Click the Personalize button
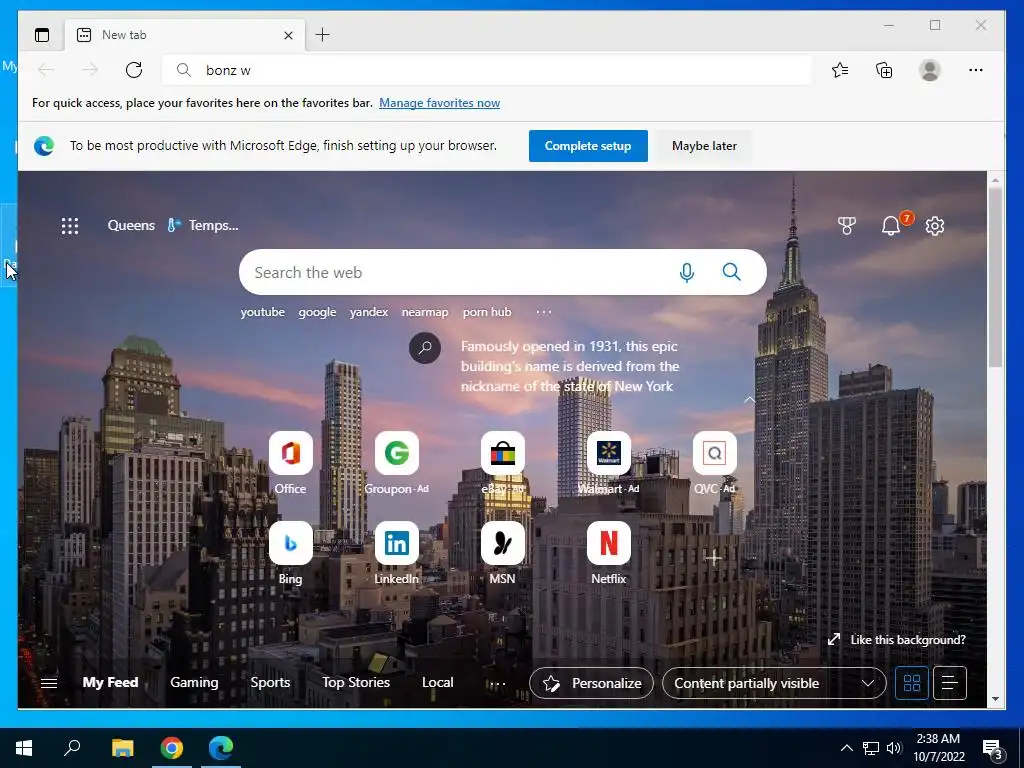Screen dimensions: 1024x768 coord(591,683)
